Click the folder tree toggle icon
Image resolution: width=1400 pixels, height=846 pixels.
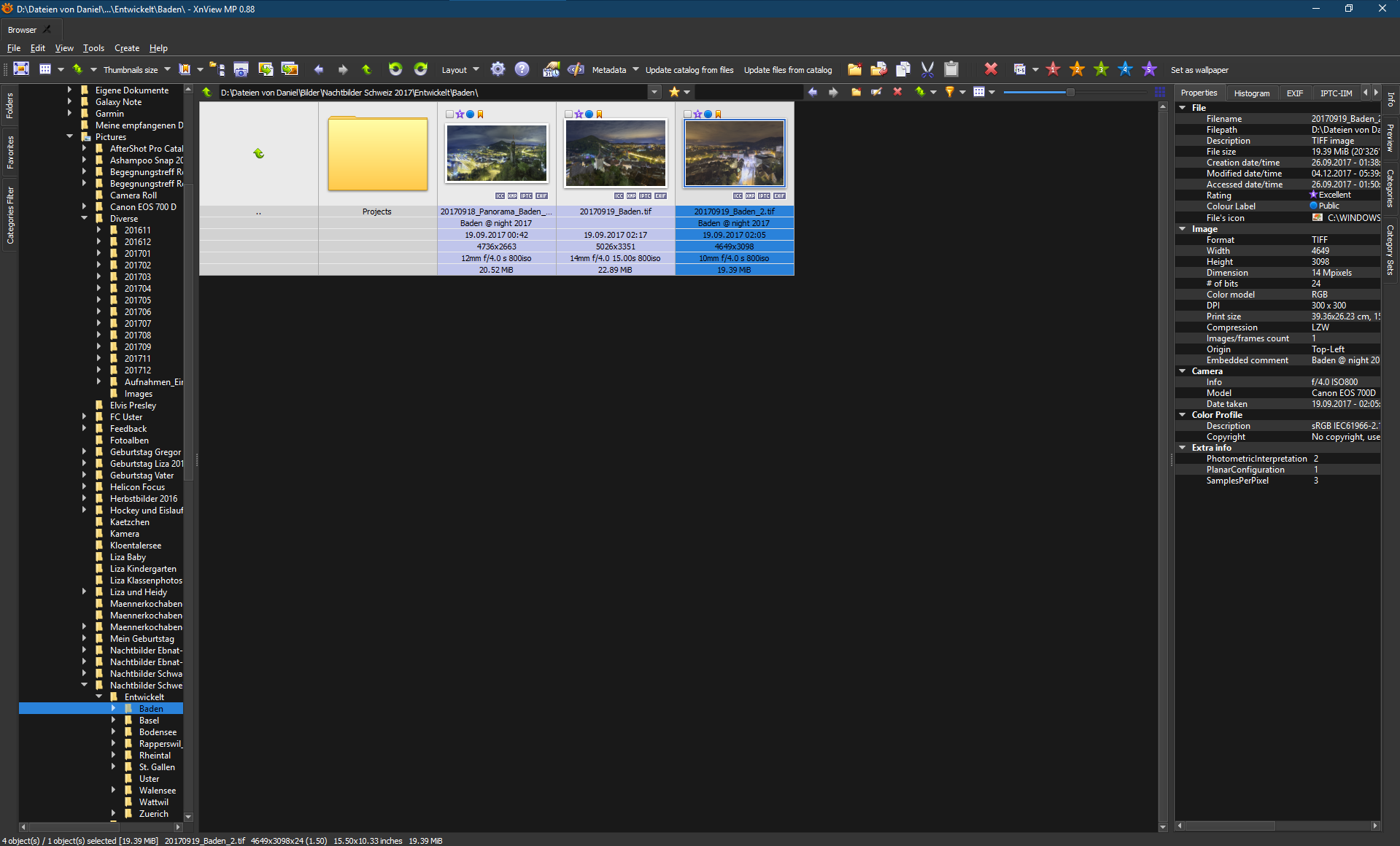(217, 69)
